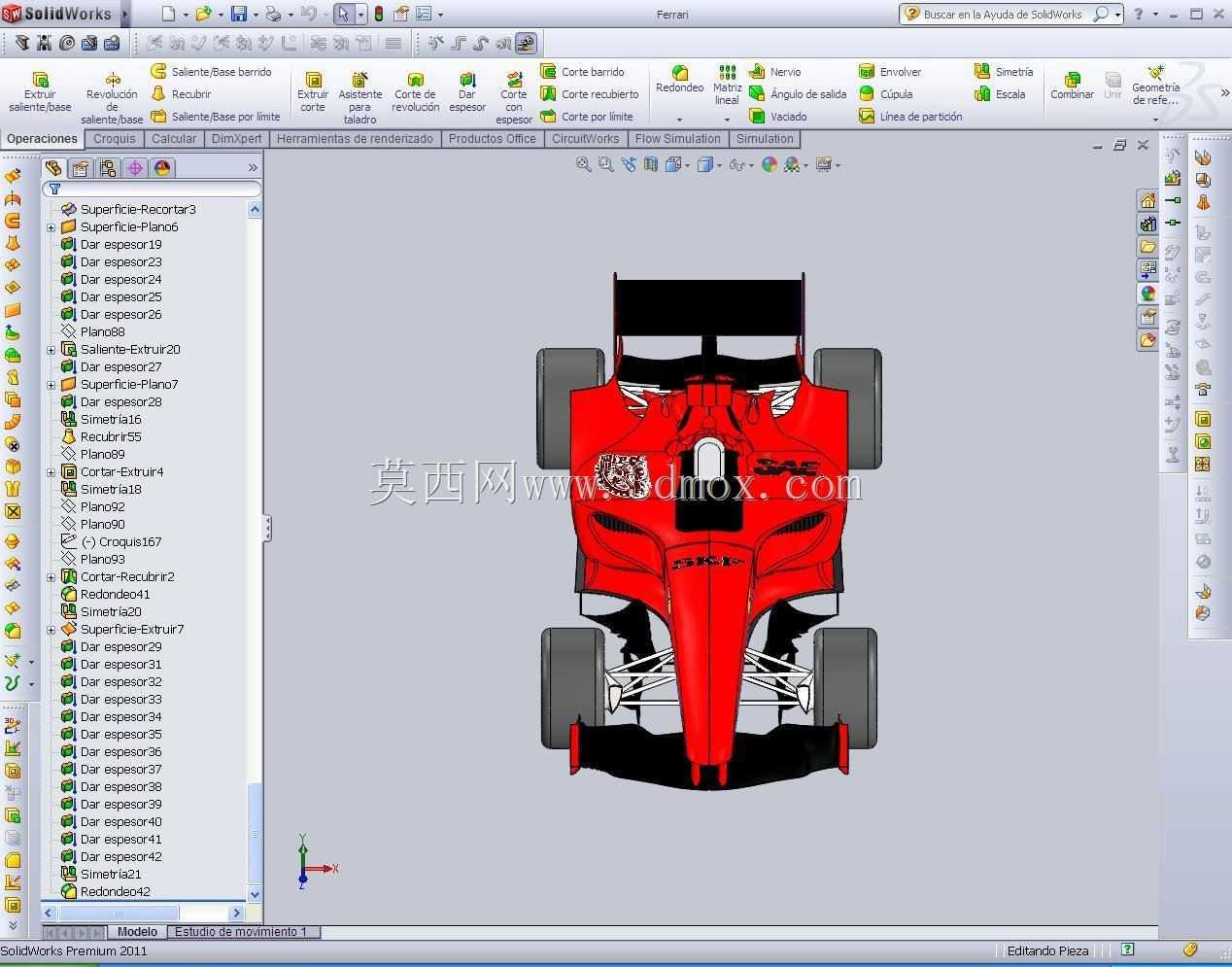
Task: Open the DimXpertManager tab icon
Action: pyautogui.click(x=135, y=168)
